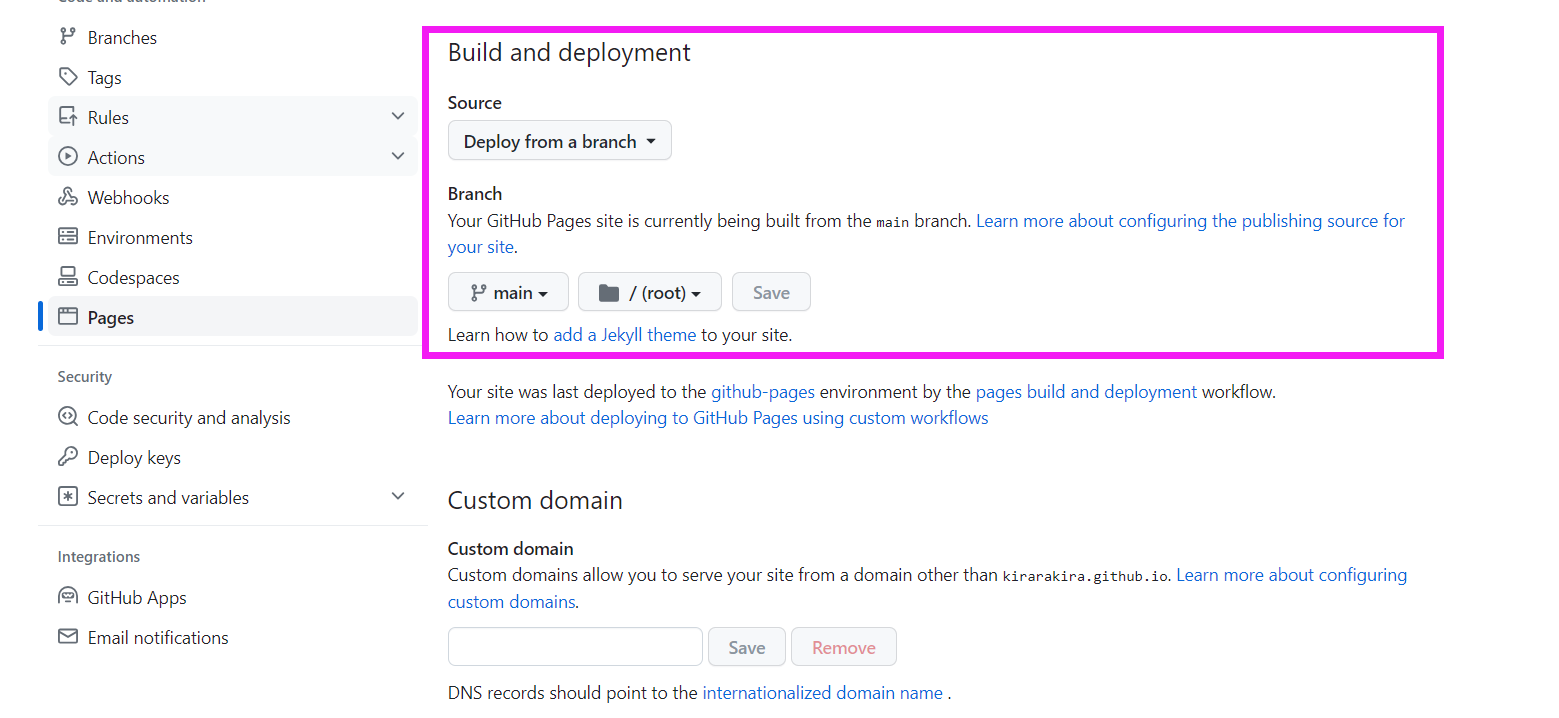Click the Deploy keys key icon
Image resolution: width=1559 pixels, height=718 pixels.
(x=68, y=457)
